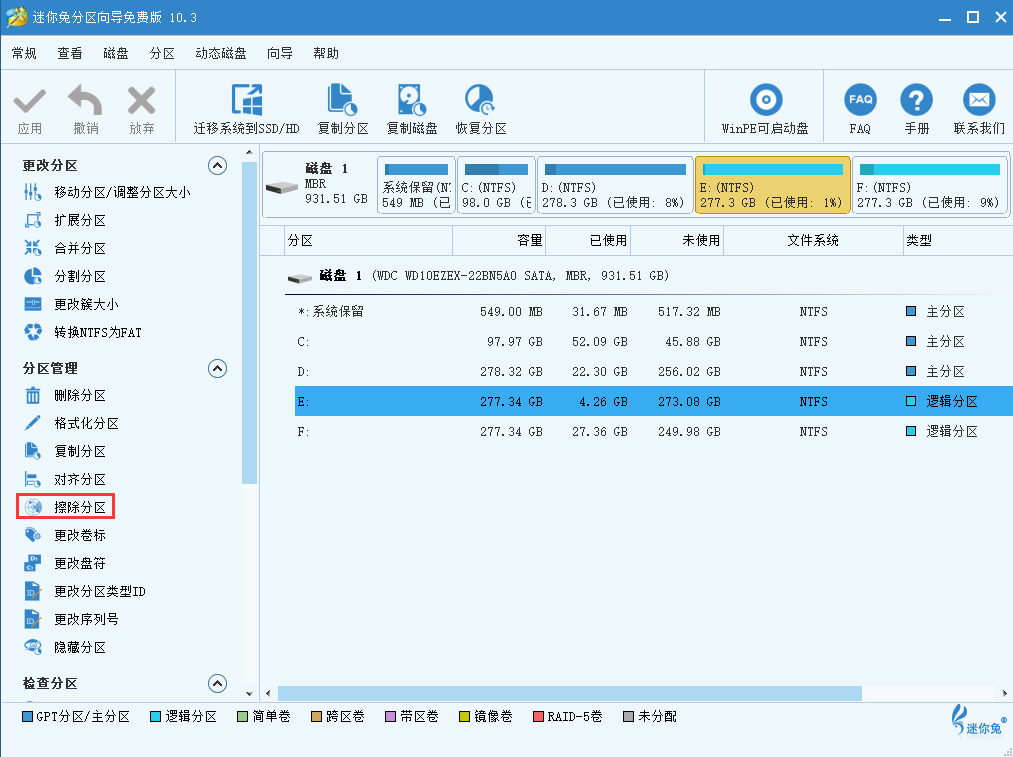Open the 磁盘 menu
Viewport: 1013px width, 757px height.
116,54
